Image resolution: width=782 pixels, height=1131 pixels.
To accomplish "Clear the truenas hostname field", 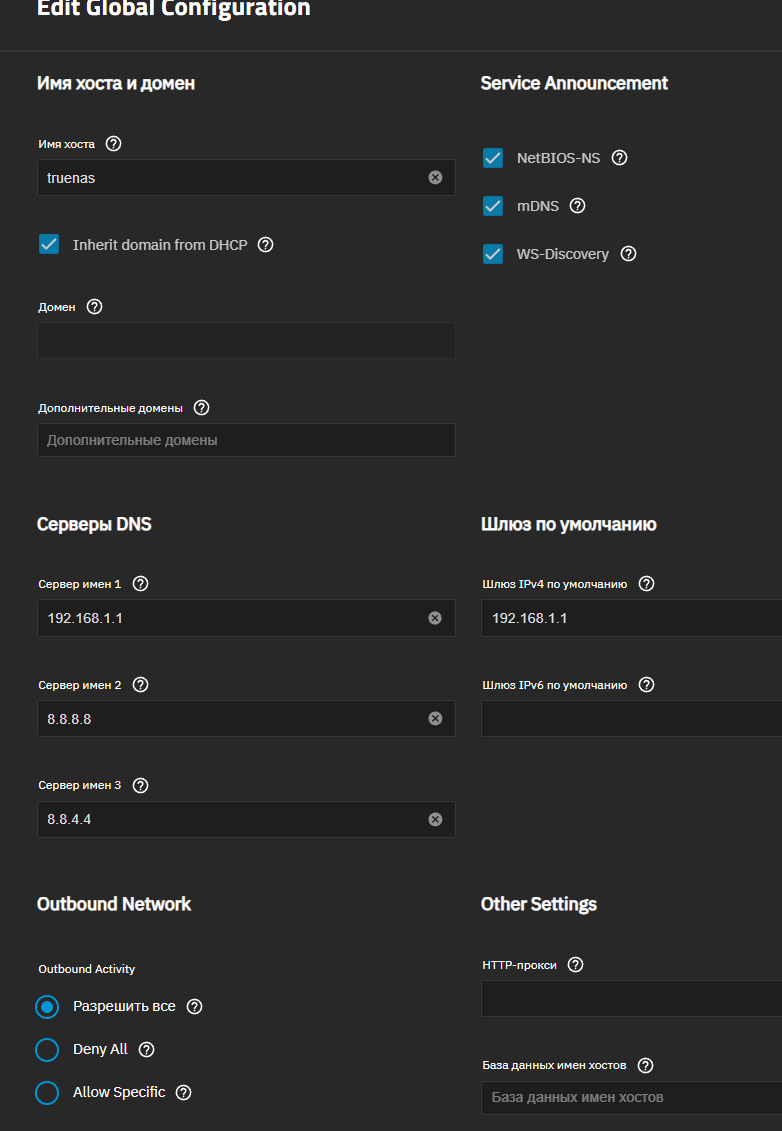I will 435,177.
